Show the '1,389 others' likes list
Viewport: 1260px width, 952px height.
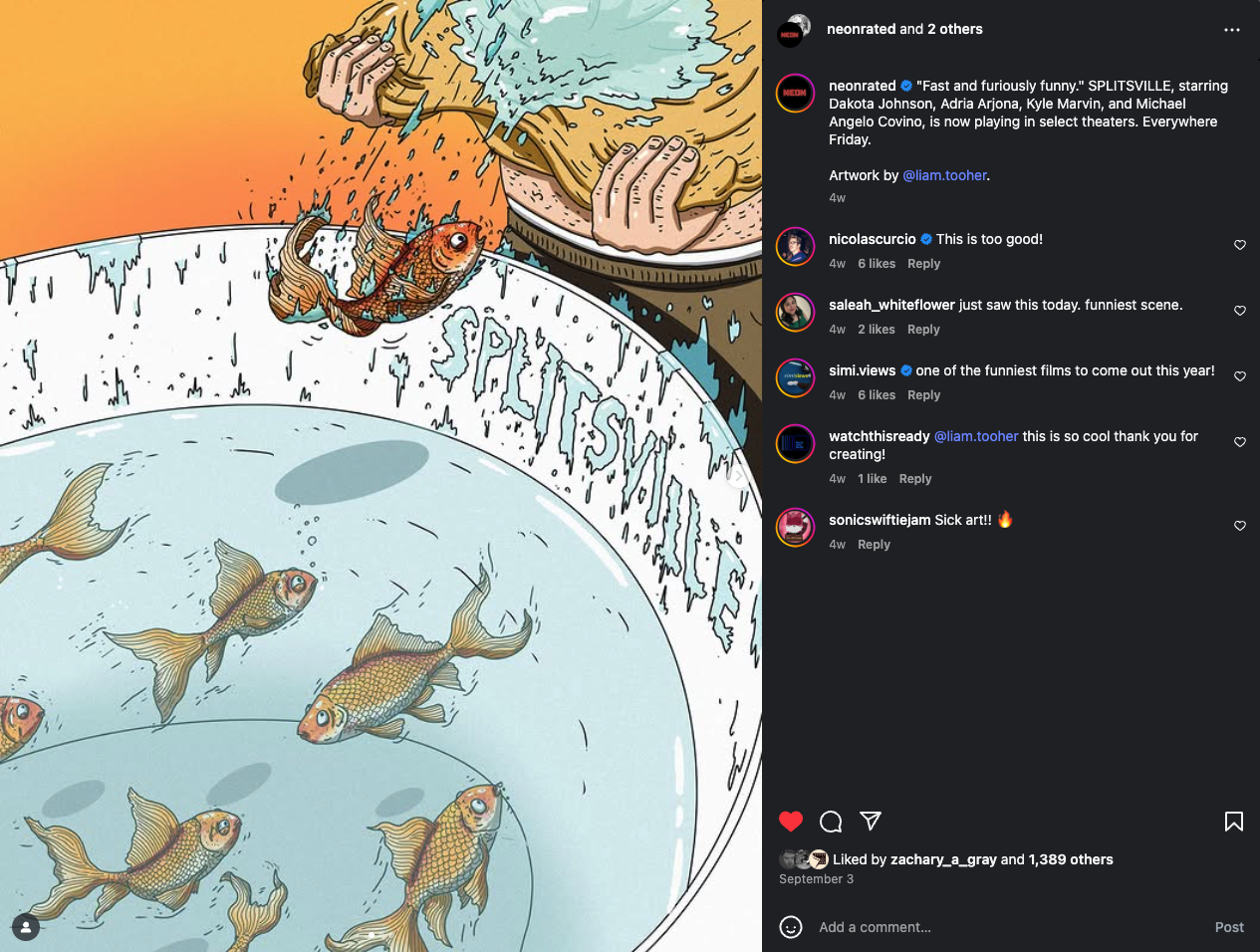tap(1071, 859)
